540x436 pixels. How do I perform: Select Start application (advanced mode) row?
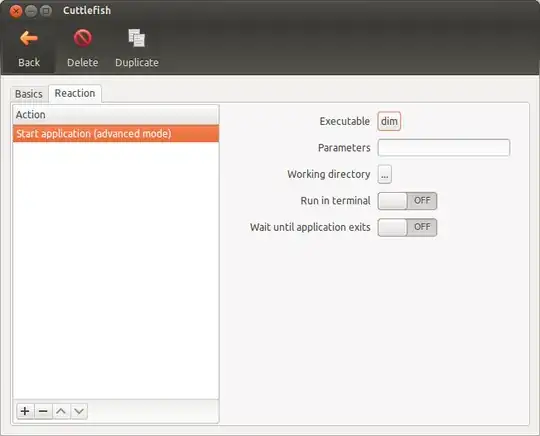pyautogui.click(x=116, y=134)
